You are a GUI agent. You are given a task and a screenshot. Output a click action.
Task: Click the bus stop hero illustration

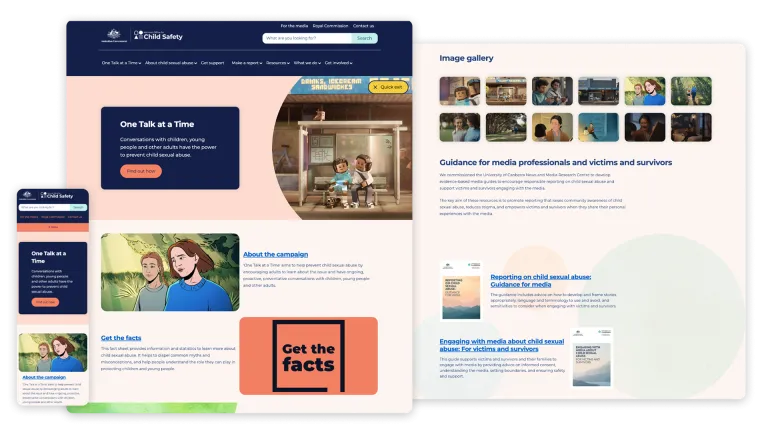(343, 148)
